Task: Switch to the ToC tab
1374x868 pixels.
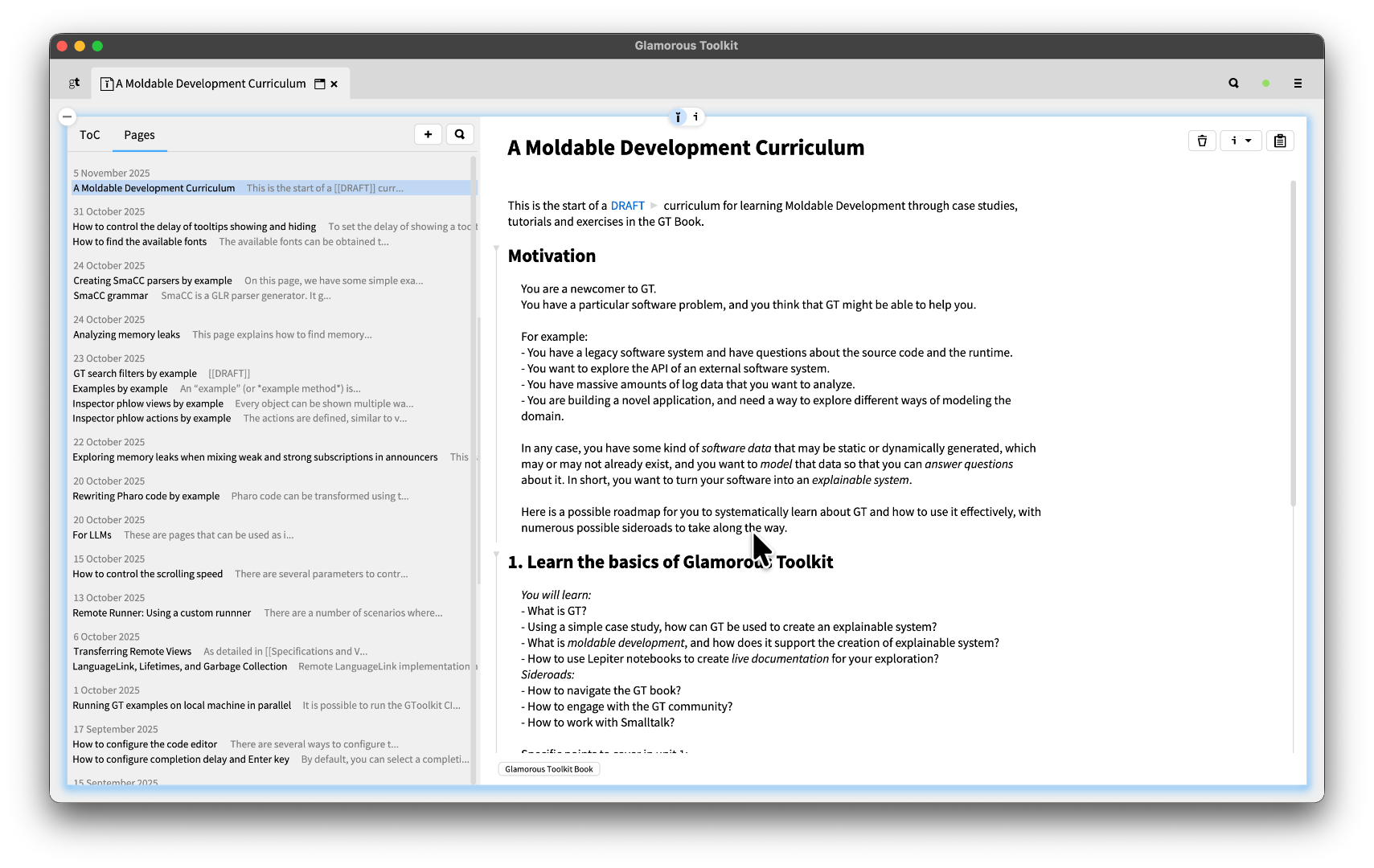Action: click(90, 135)
